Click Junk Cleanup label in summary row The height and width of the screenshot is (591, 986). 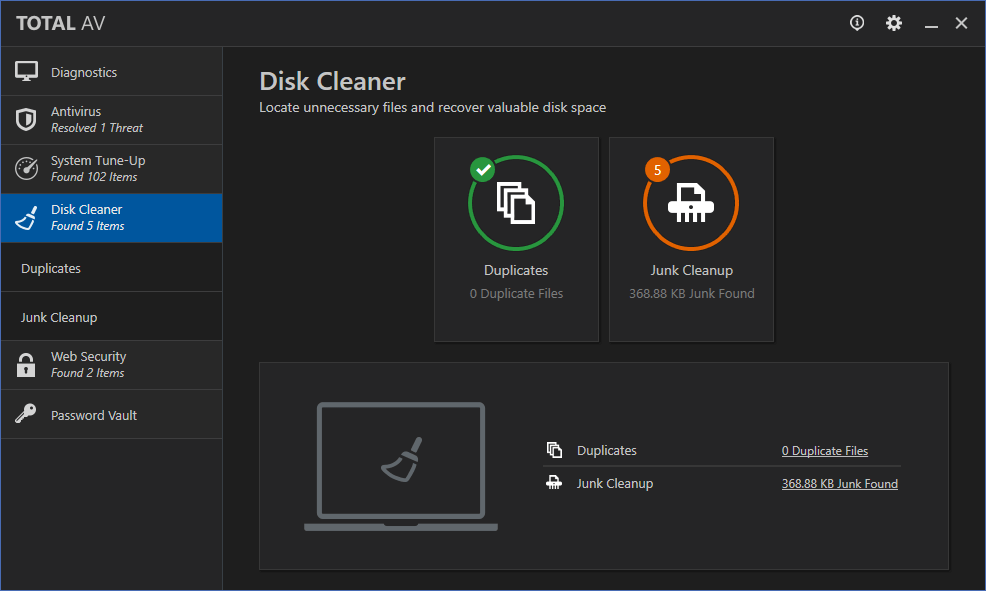pyautogui.click(x=615, y=483)
